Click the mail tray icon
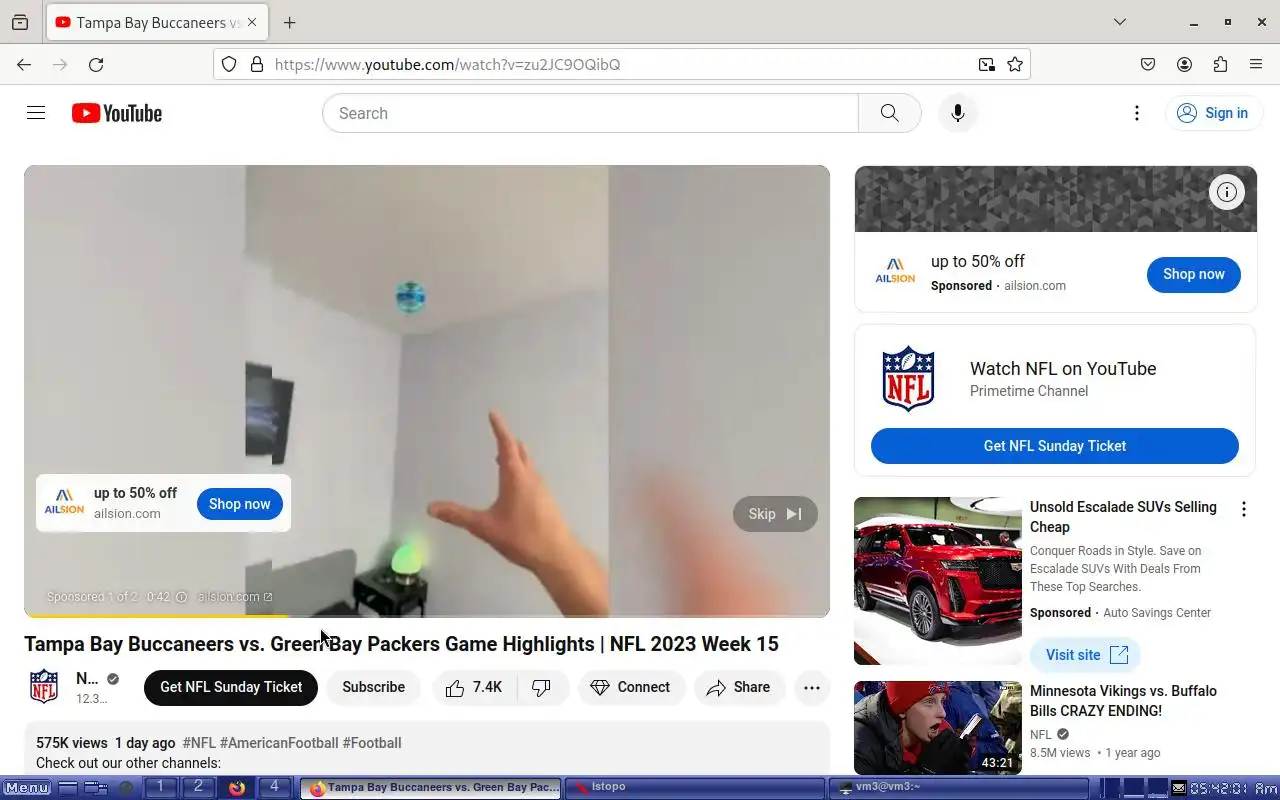Image resolution: width=1280 pixels, height=800 pixels. pos(1179,788)
